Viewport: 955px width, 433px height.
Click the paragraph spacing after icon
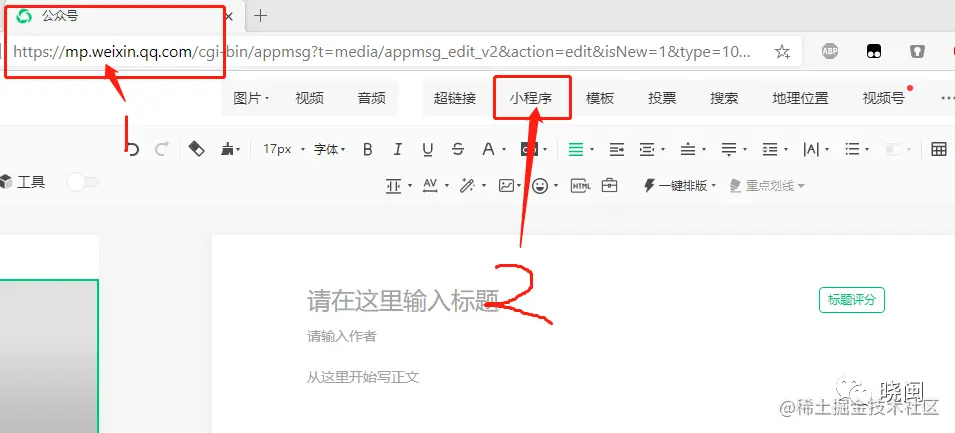[729, 149]
